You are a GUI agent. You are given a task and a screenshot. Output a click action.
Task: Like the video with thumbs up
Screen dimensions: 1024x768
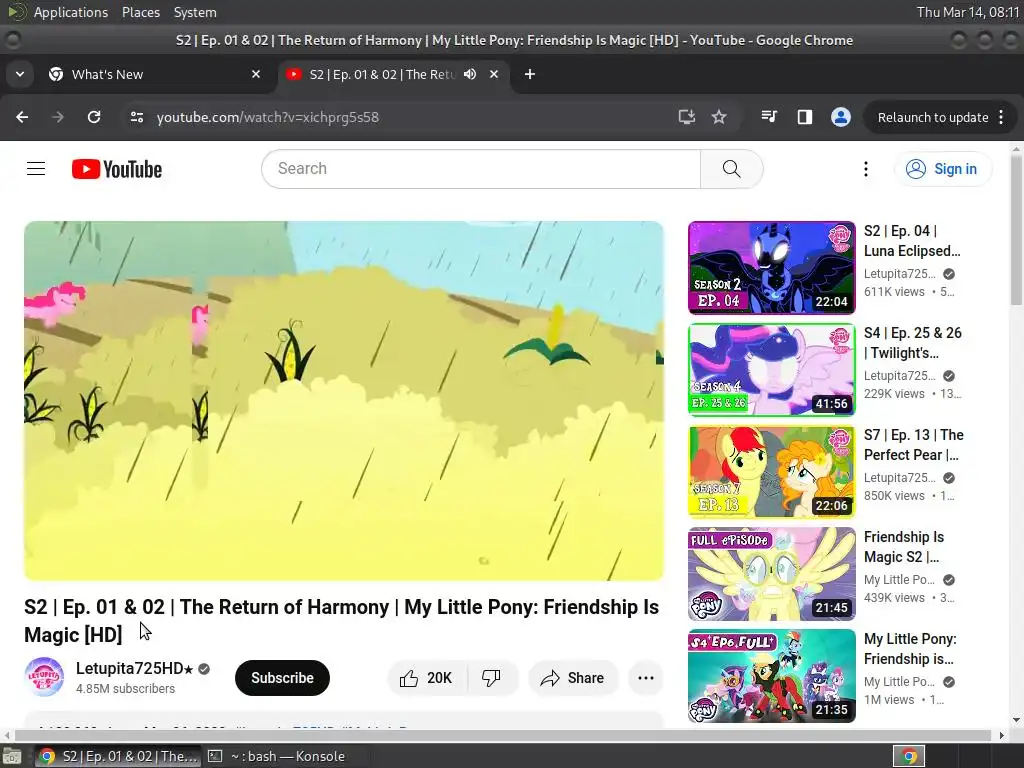pos(427,678)
